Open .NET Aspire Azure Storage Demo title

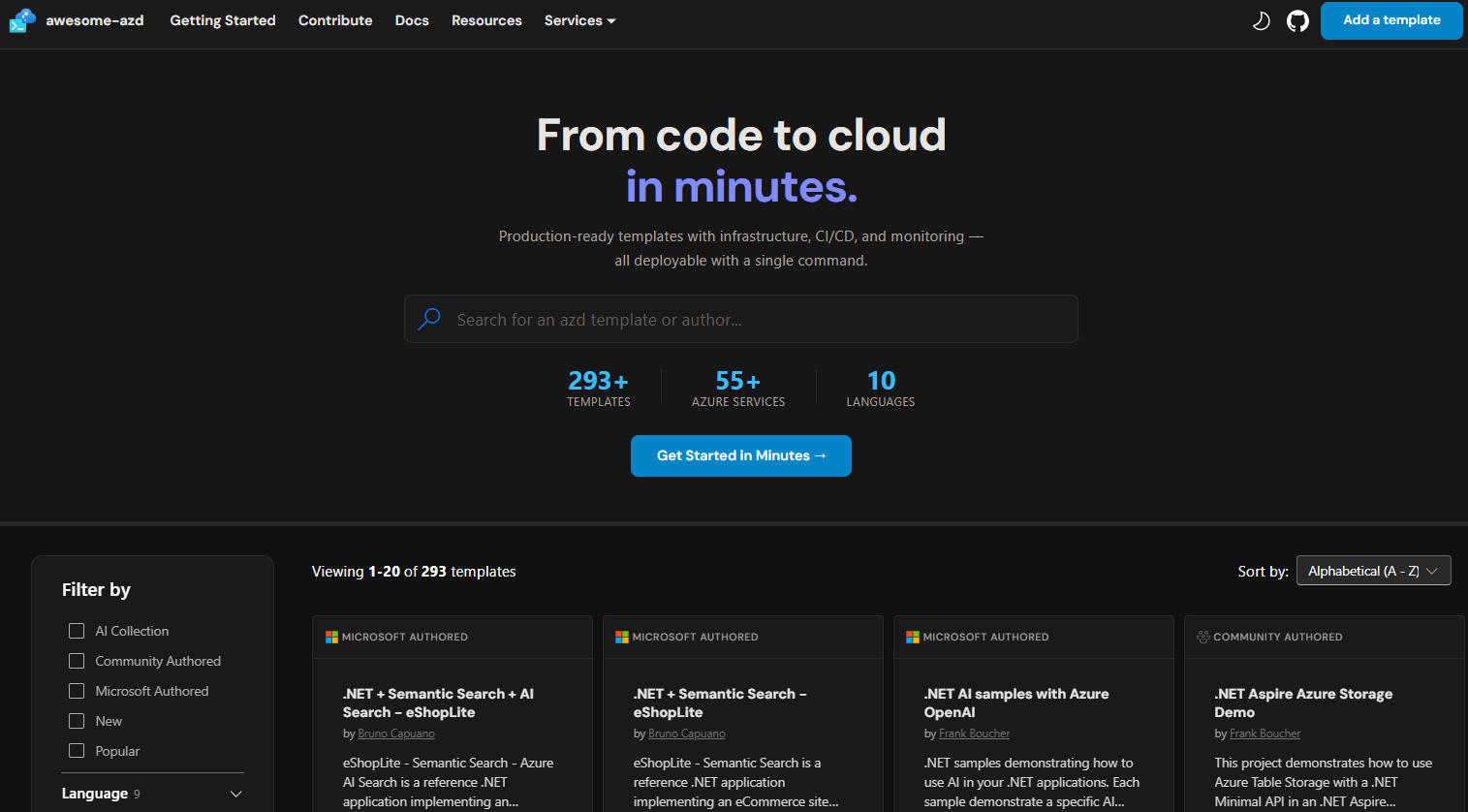click(x=1303, y=703)
